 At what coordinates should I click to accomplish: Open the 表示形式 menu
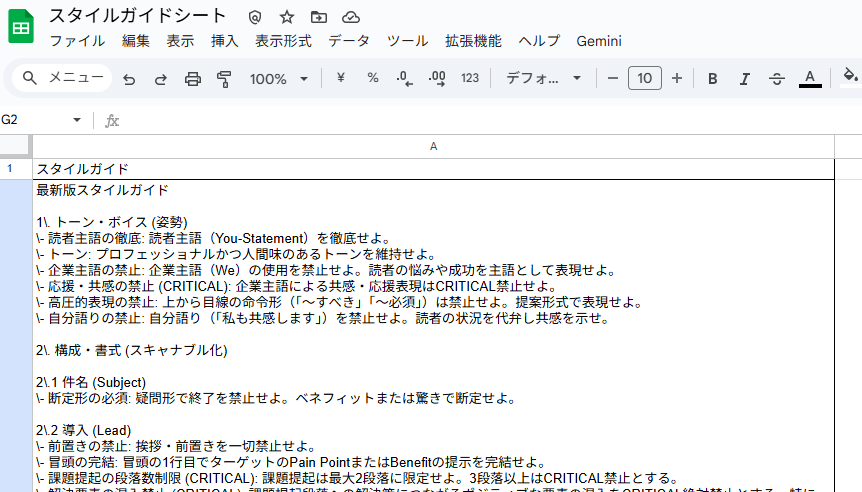click(x=283, y=41)
